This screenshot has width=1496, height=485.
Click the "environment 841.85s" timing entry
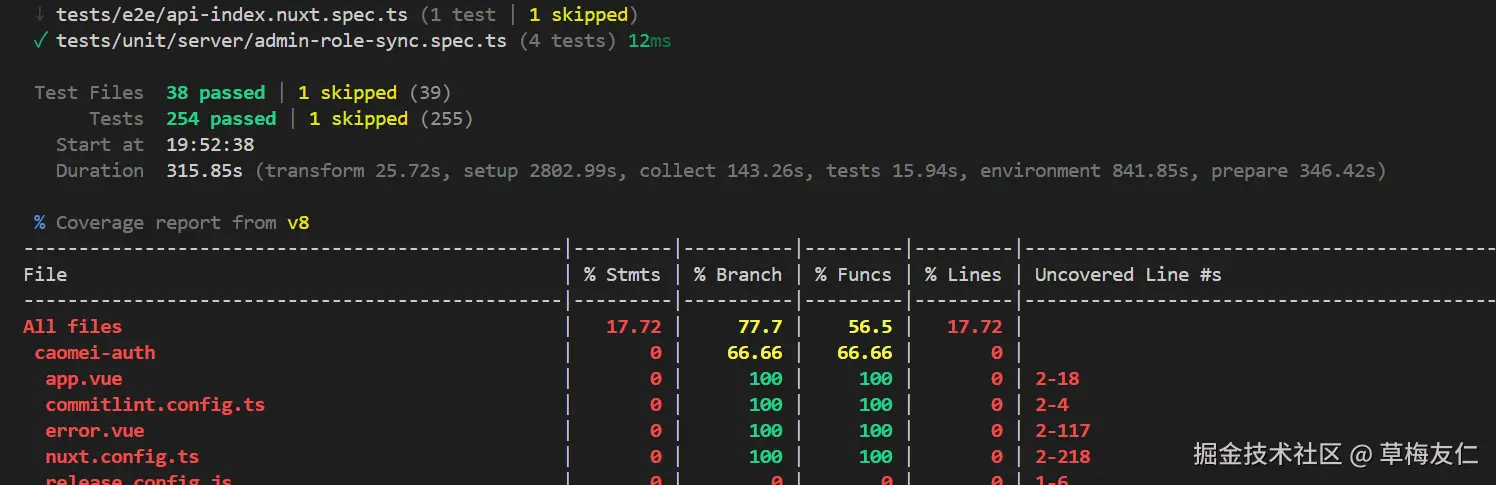click(x=1089, y=171)
